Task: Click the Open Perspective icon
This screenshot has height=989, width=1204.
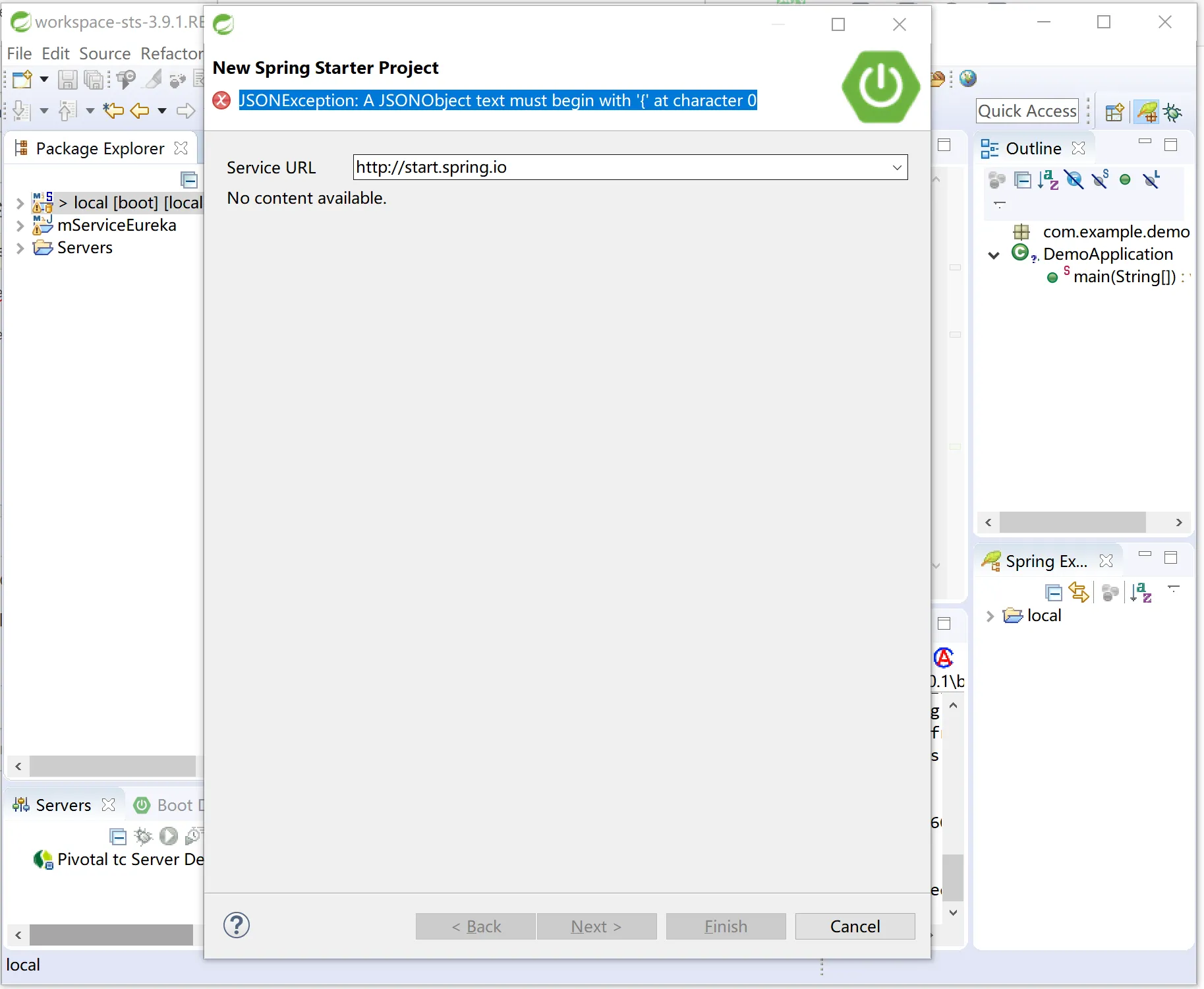Action: point(1114,112)
